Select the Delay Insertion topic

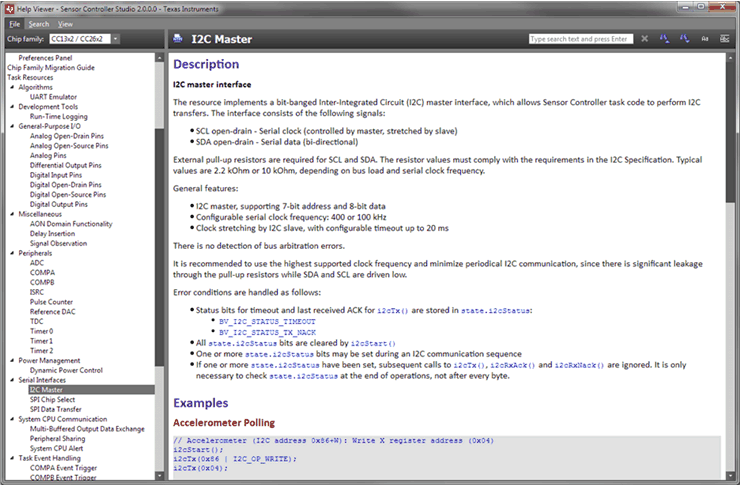pyautogui.click(x=52, y=234)
